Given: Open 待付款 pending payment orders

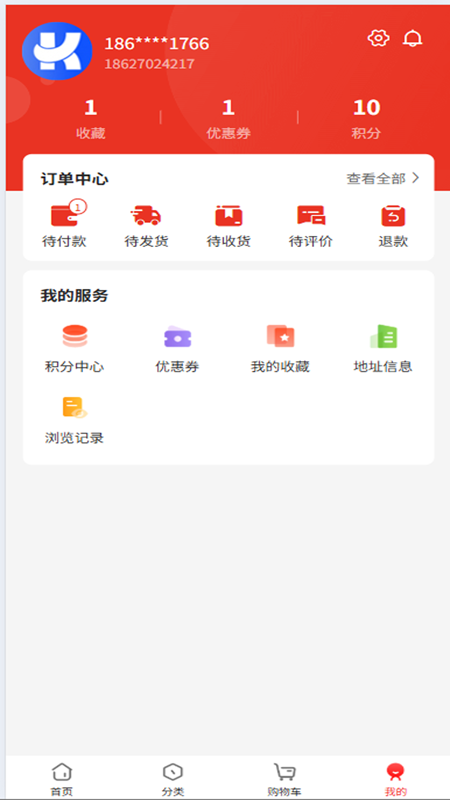Looking at the screenshot, I should point(64,225).
